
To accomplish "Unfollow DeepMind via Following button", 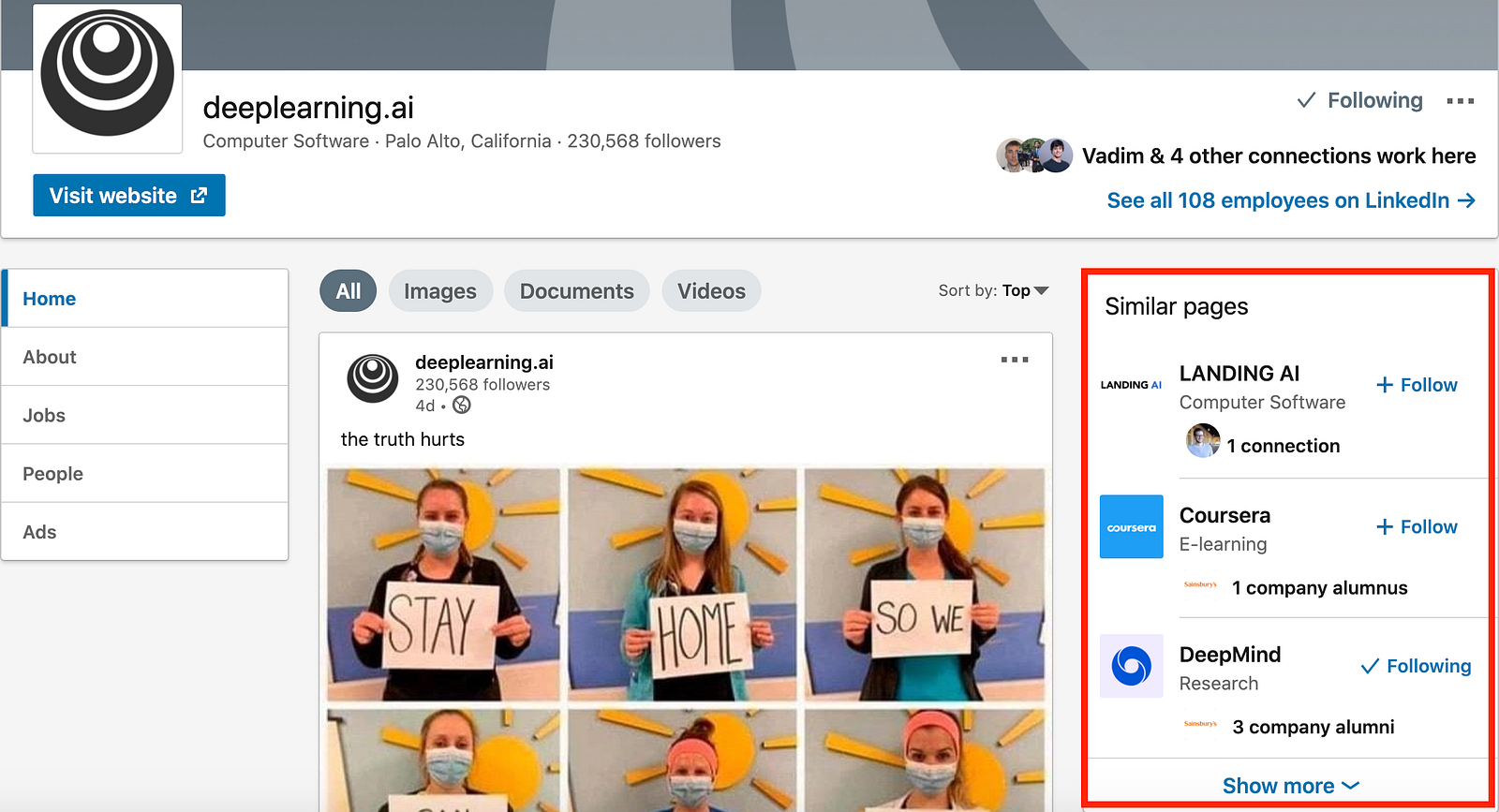I will tap(1416, 666).
